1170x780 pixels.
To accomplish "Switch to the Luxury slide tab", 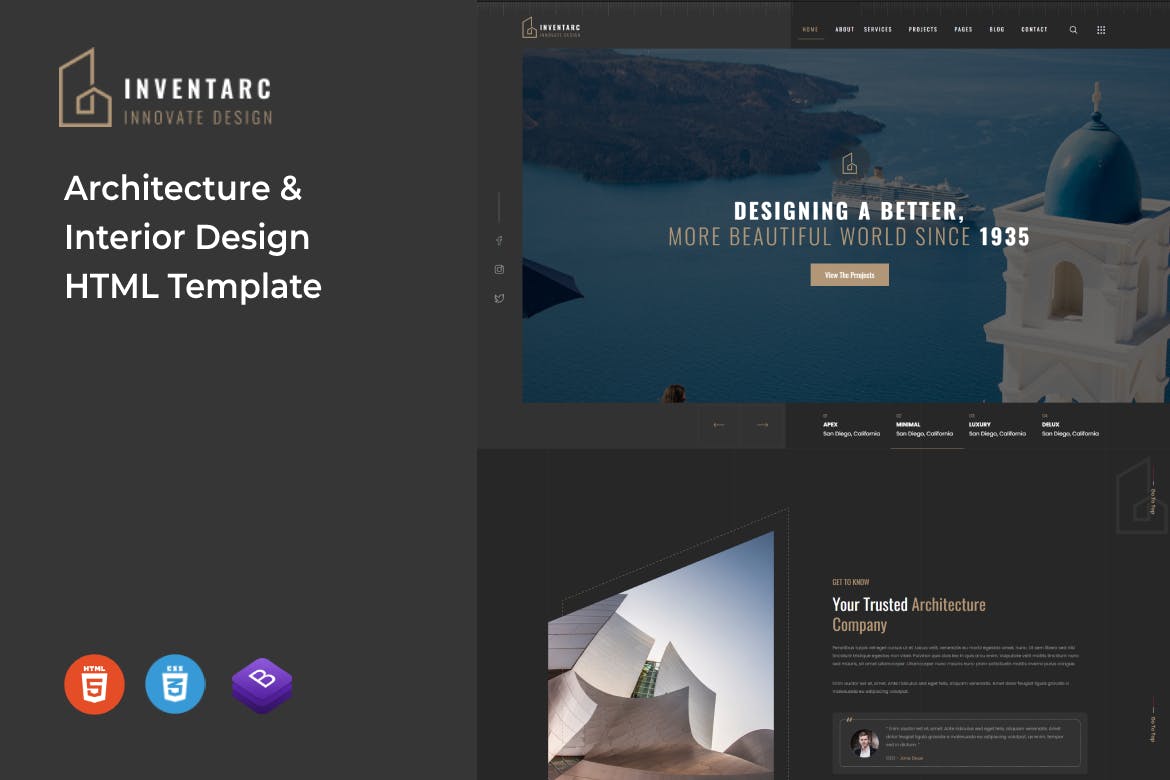I will [x=997, y=427].
